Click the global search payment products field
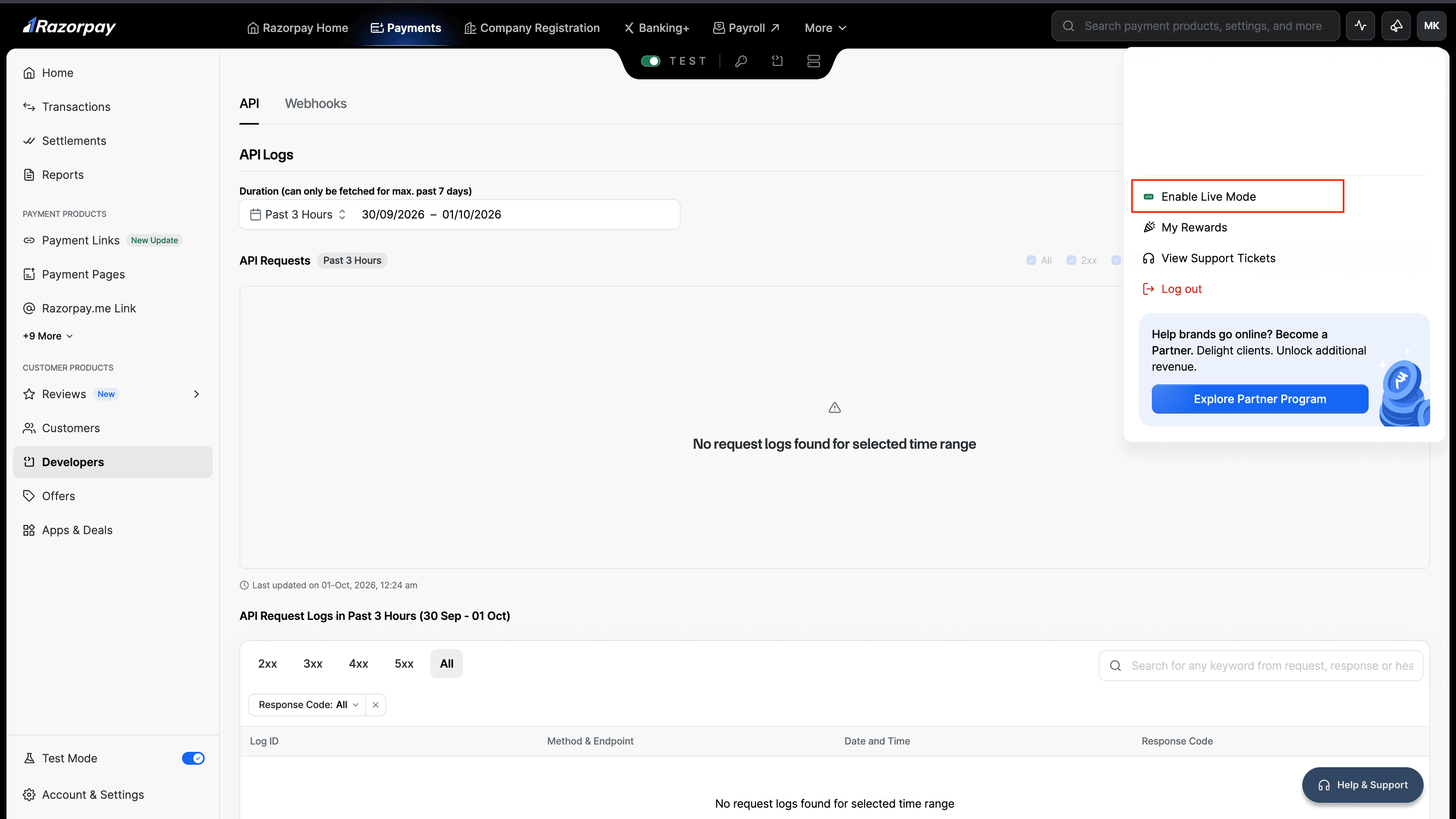 point(1196,26)
